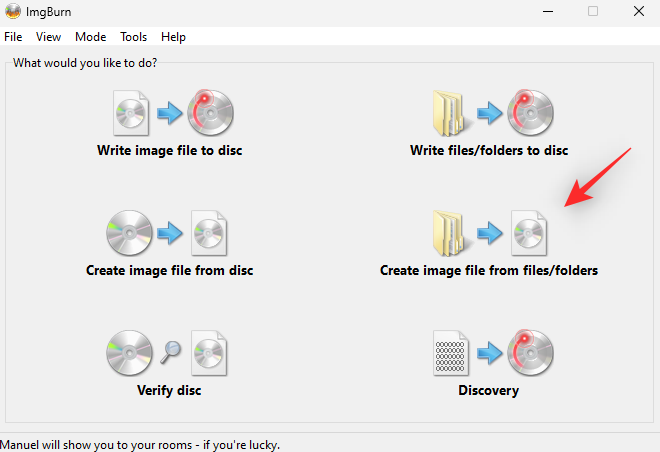Click the 'Verify disc' label

point(169,391)
